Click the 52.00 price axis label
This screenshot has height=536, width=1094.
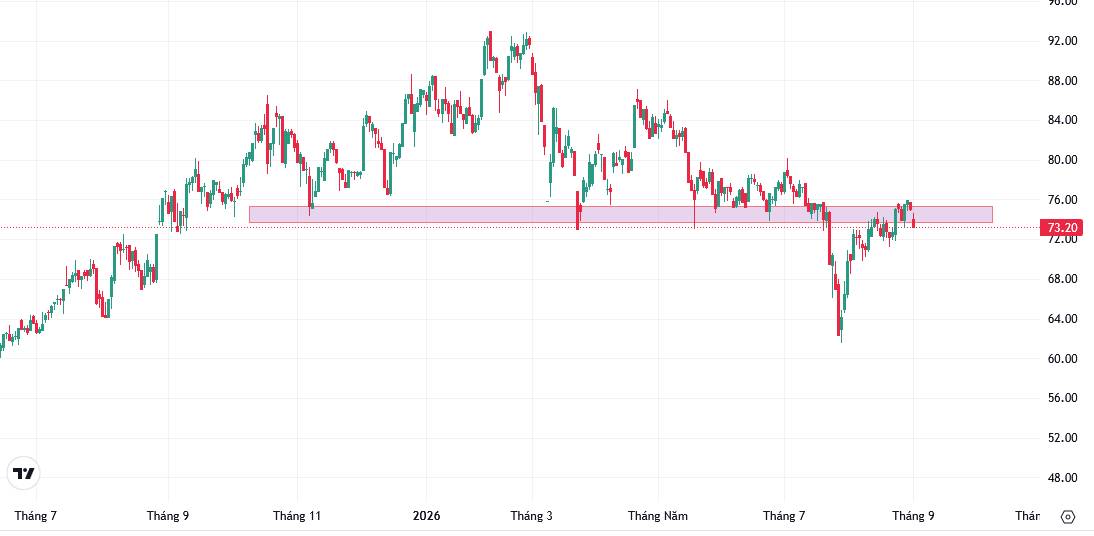[x=1063, y=438]
